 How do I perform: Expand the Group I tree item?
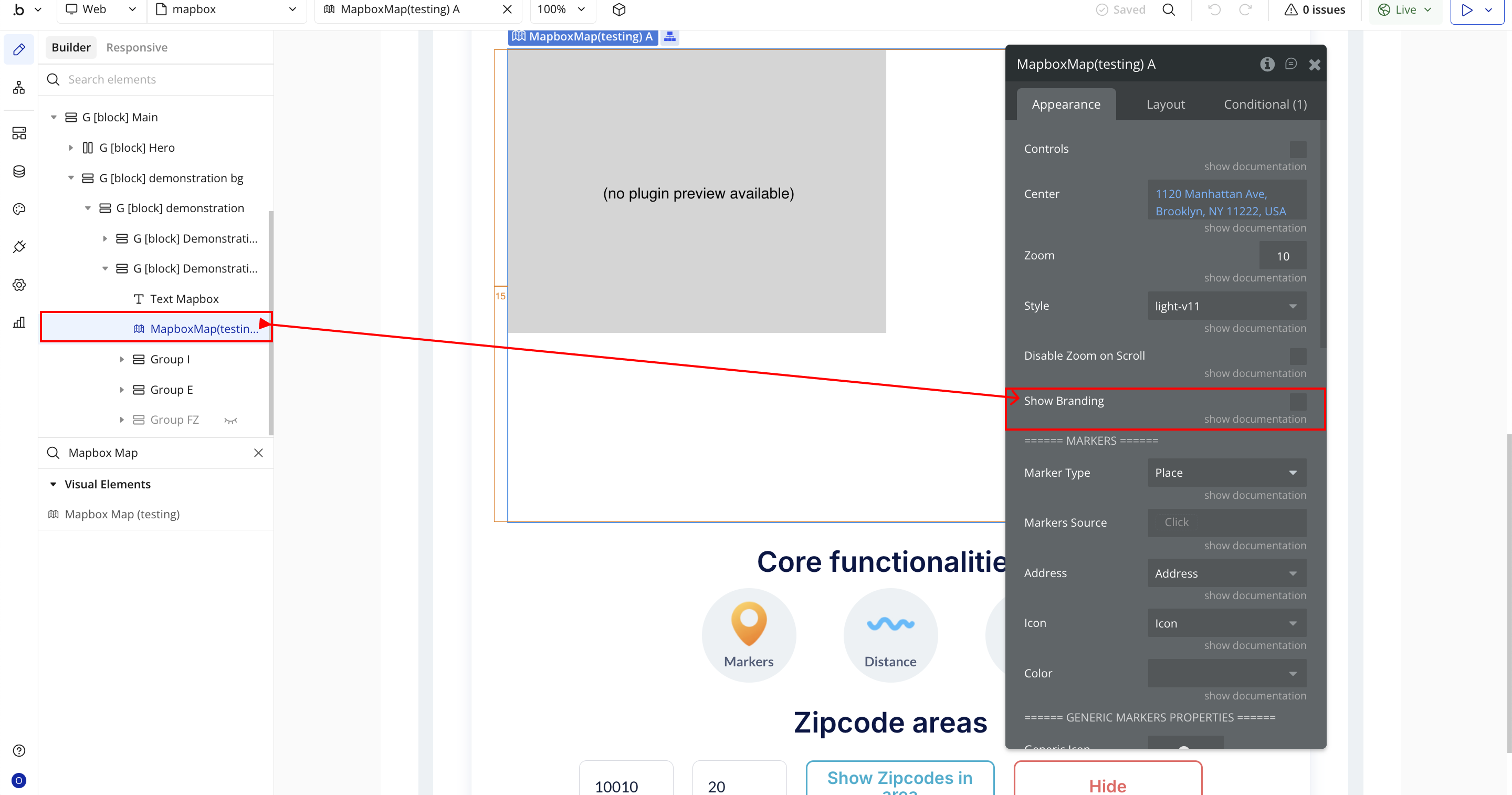[121, 359]
